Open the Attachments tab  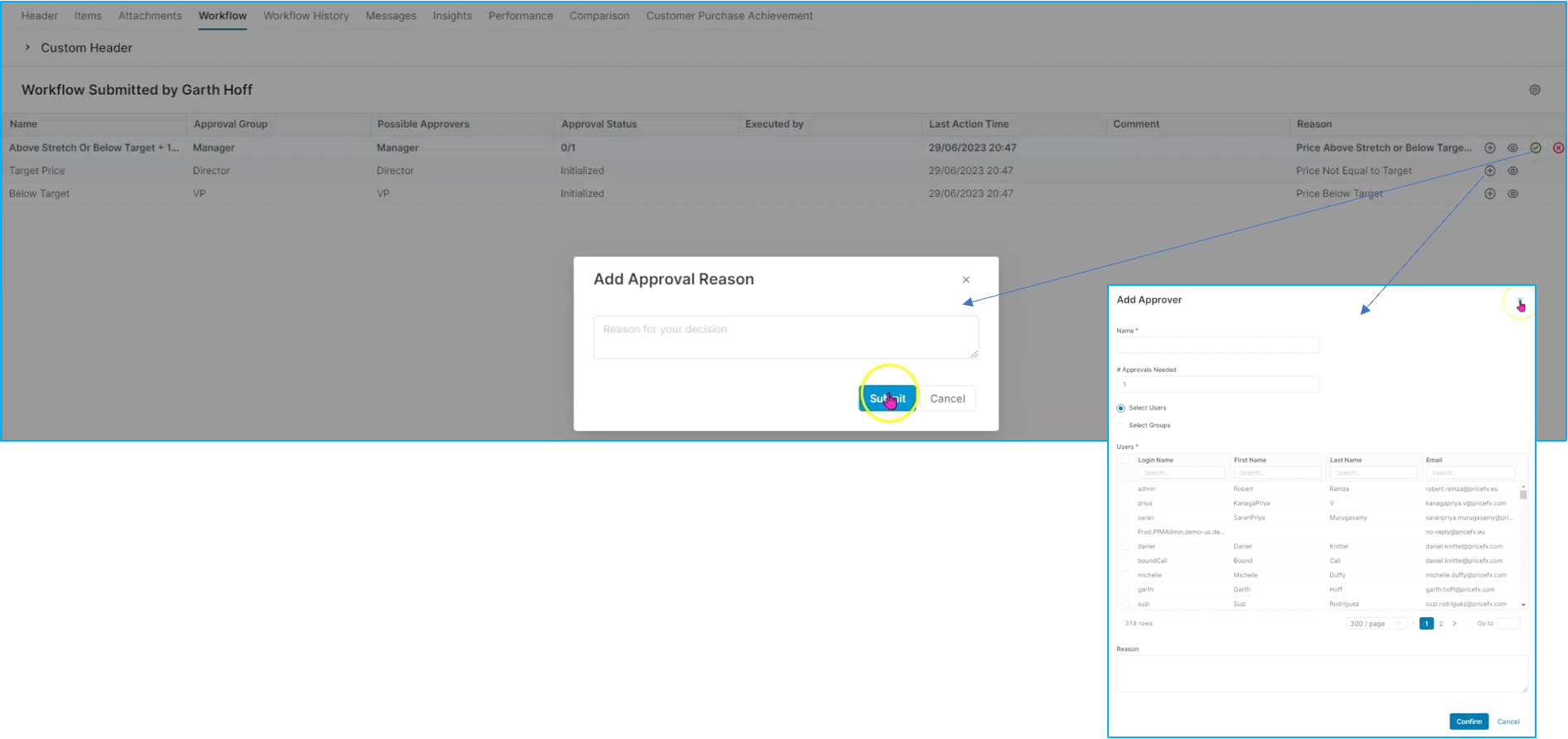(x=150, y=16)
